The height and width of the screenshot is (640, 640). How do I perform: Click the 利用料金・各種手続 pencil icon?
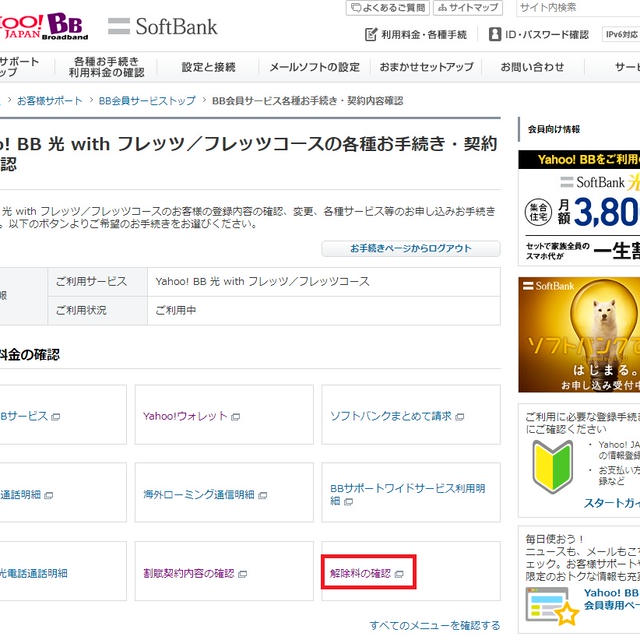(371, 35)
